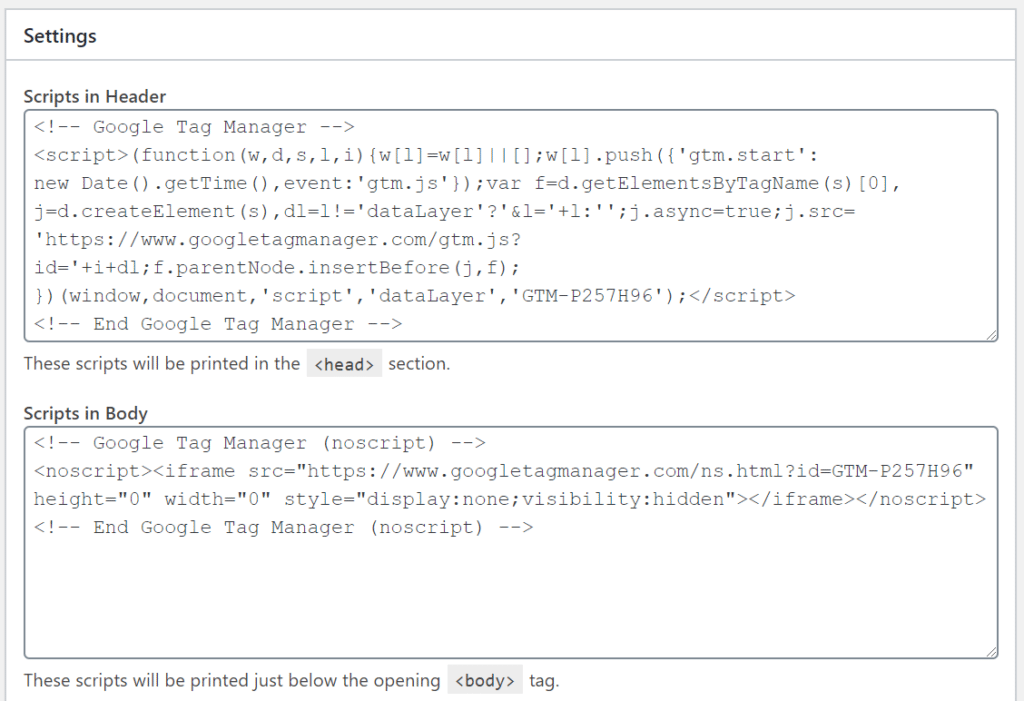The height and width of the screenshot is (701, 1024).
Task: Click the Scripts in Header label
Action: 94,97
